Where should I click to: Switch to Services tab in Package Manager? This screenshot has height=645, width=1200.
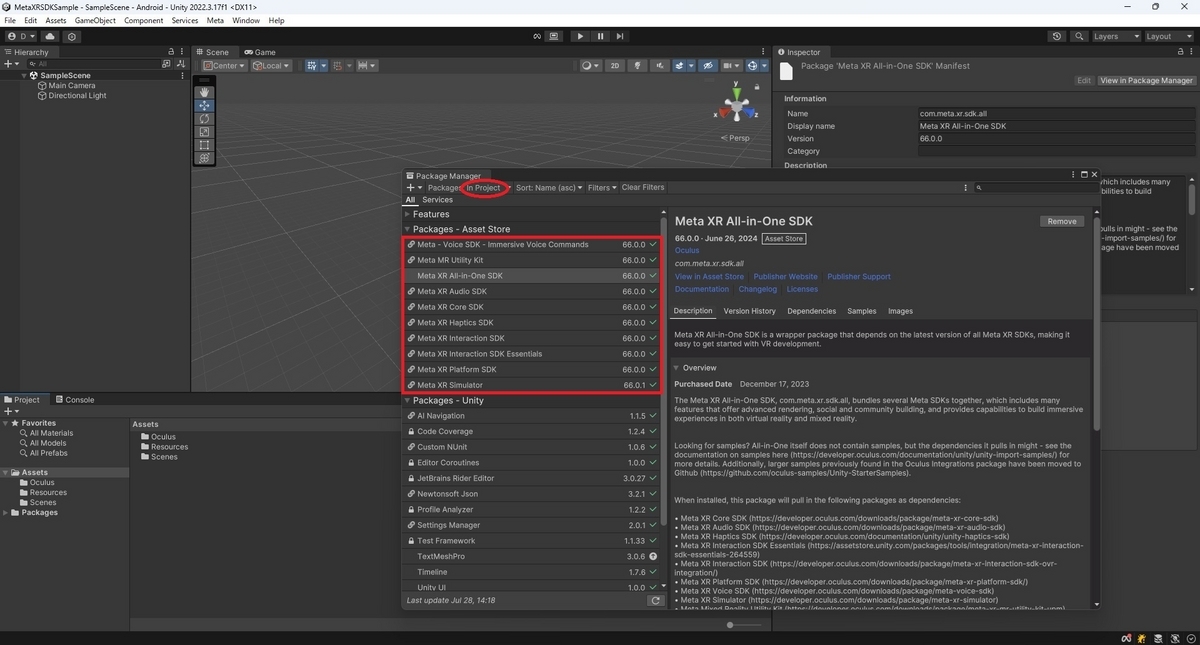(437, 200)
